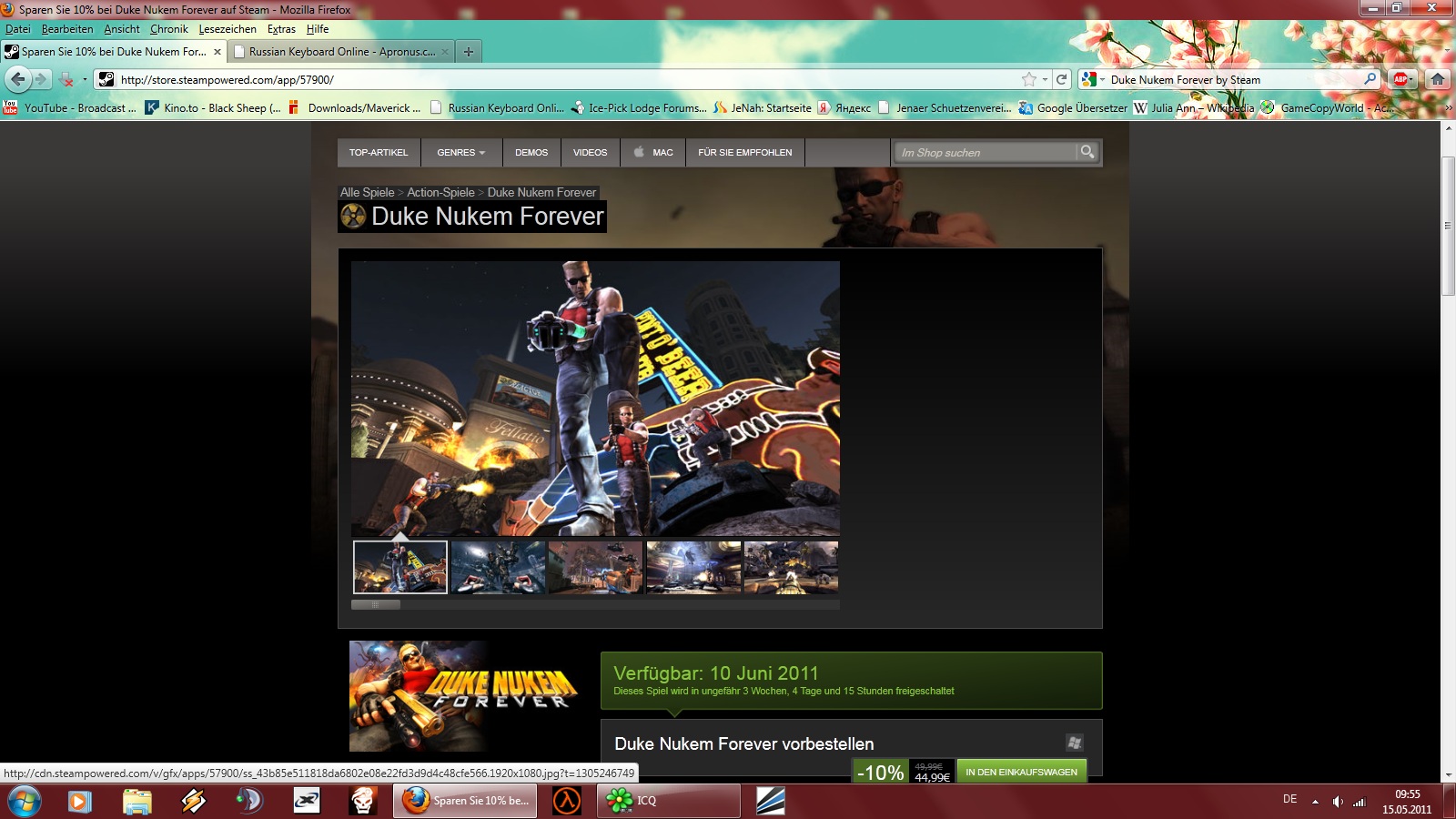The width and height of the screenshot is (1456, 819).
Task: Click into the Im Shop suchen field
Action: 983,153
